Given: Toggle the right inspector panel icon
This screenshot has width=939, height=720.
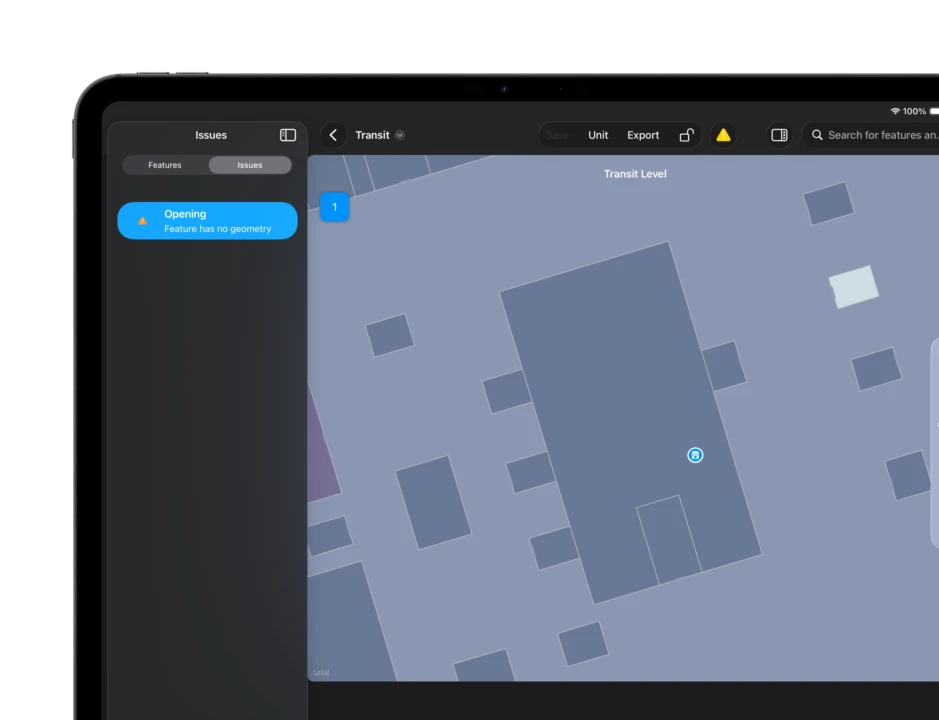Looking at the screenshot, I should click(779, 135).
